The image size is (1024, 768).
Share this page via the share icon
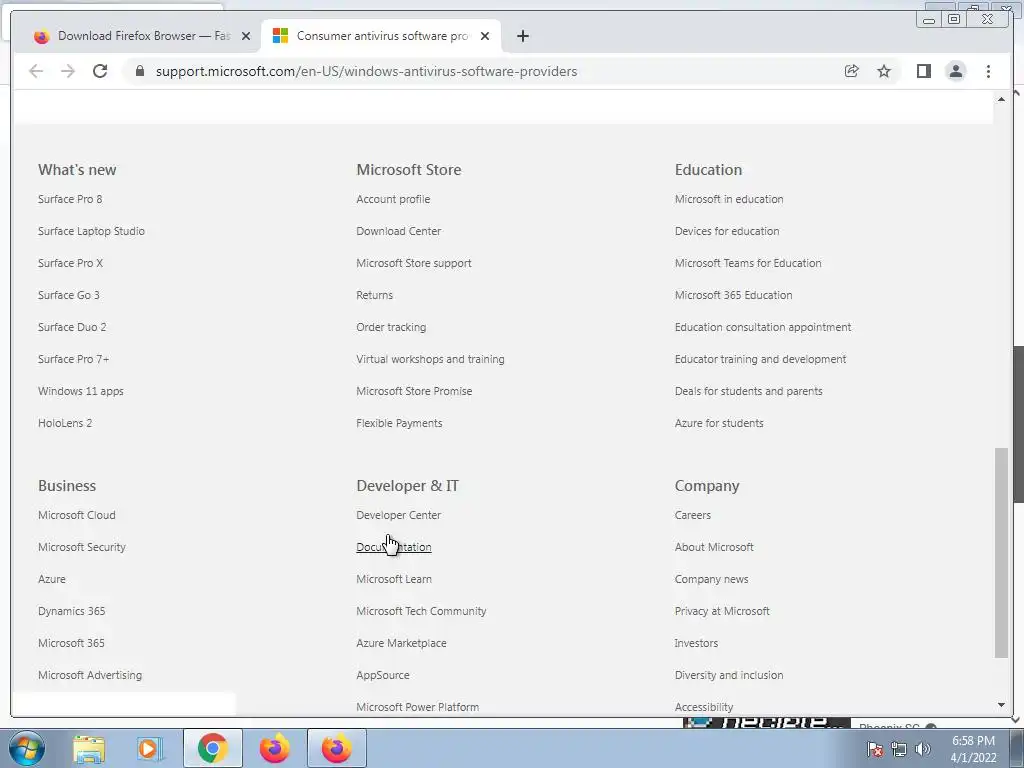tap(852, 71)
